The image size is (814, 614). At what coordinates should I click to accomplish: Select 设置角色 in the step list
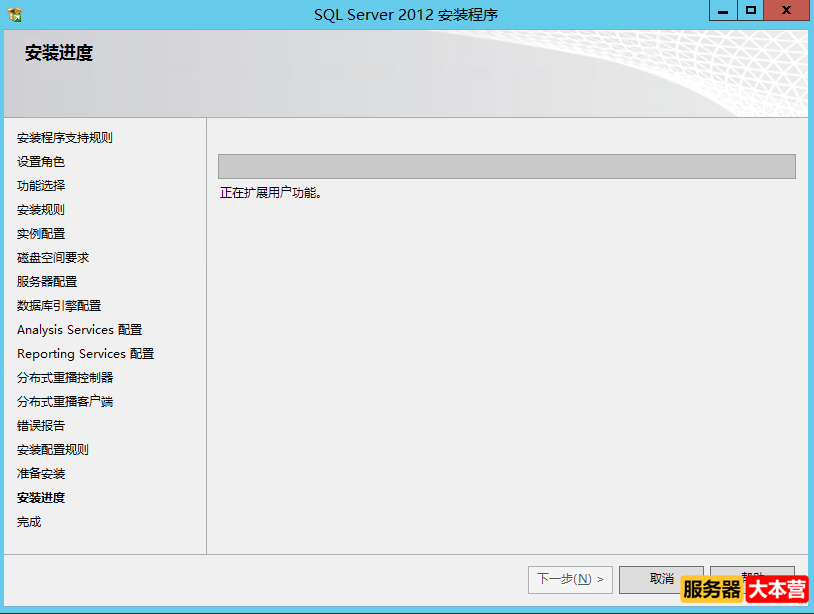click(41, 161)
